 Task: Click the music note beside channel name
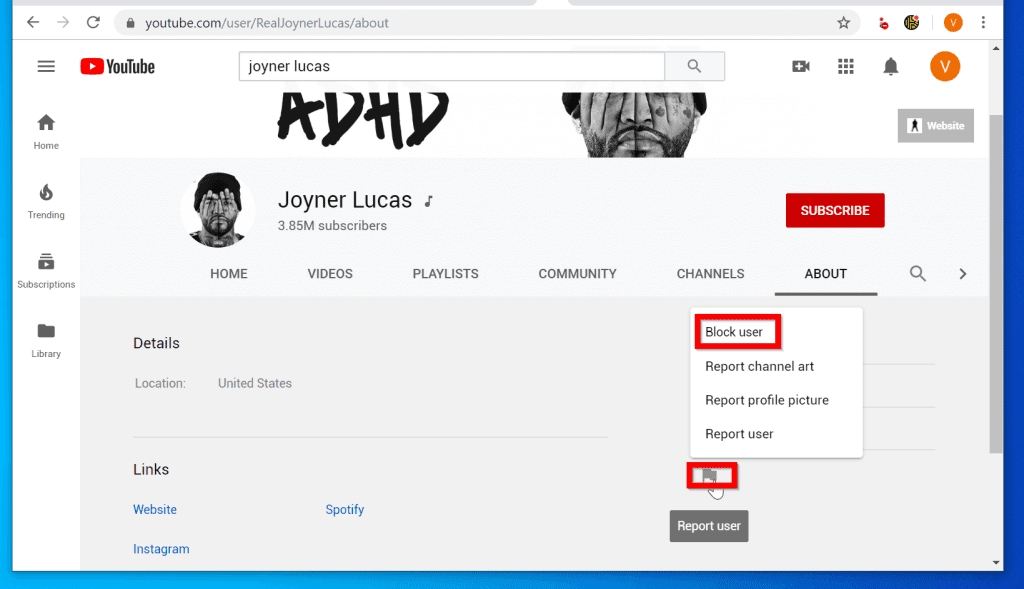tap(428, 202)
